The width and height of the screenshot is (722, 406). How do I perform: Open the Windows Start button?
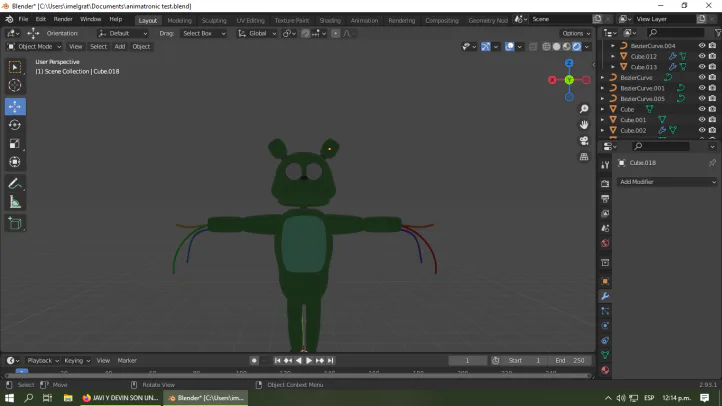point(9,398)
